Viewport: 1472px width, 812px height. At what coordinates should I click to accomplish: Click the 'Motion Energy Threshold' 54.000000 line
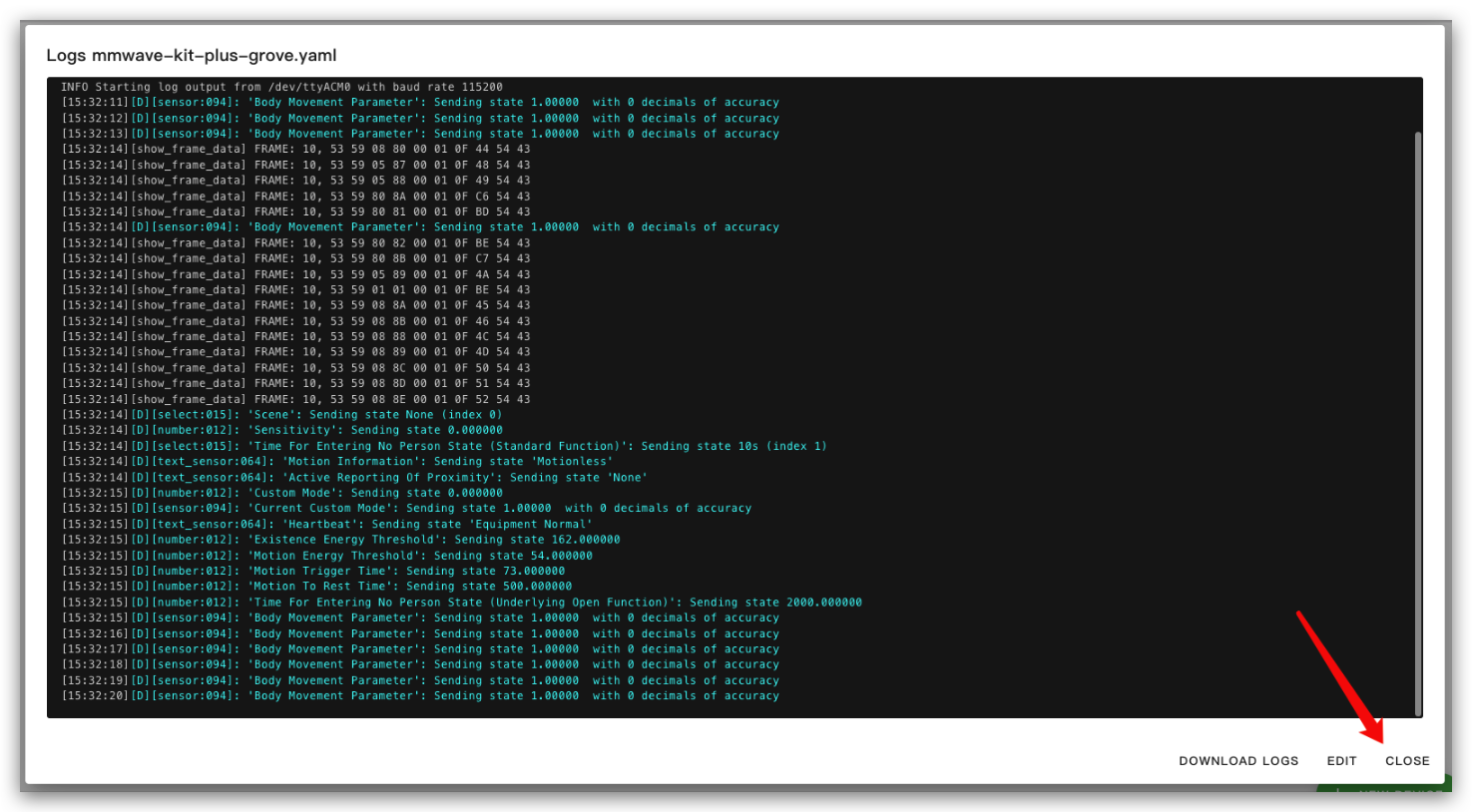pyautogui.click(x=326, y=556)
